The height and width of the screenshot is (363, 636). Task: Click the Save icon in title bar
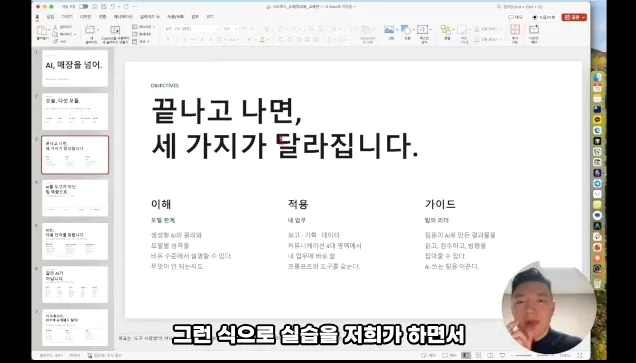[x=104, y=6]
